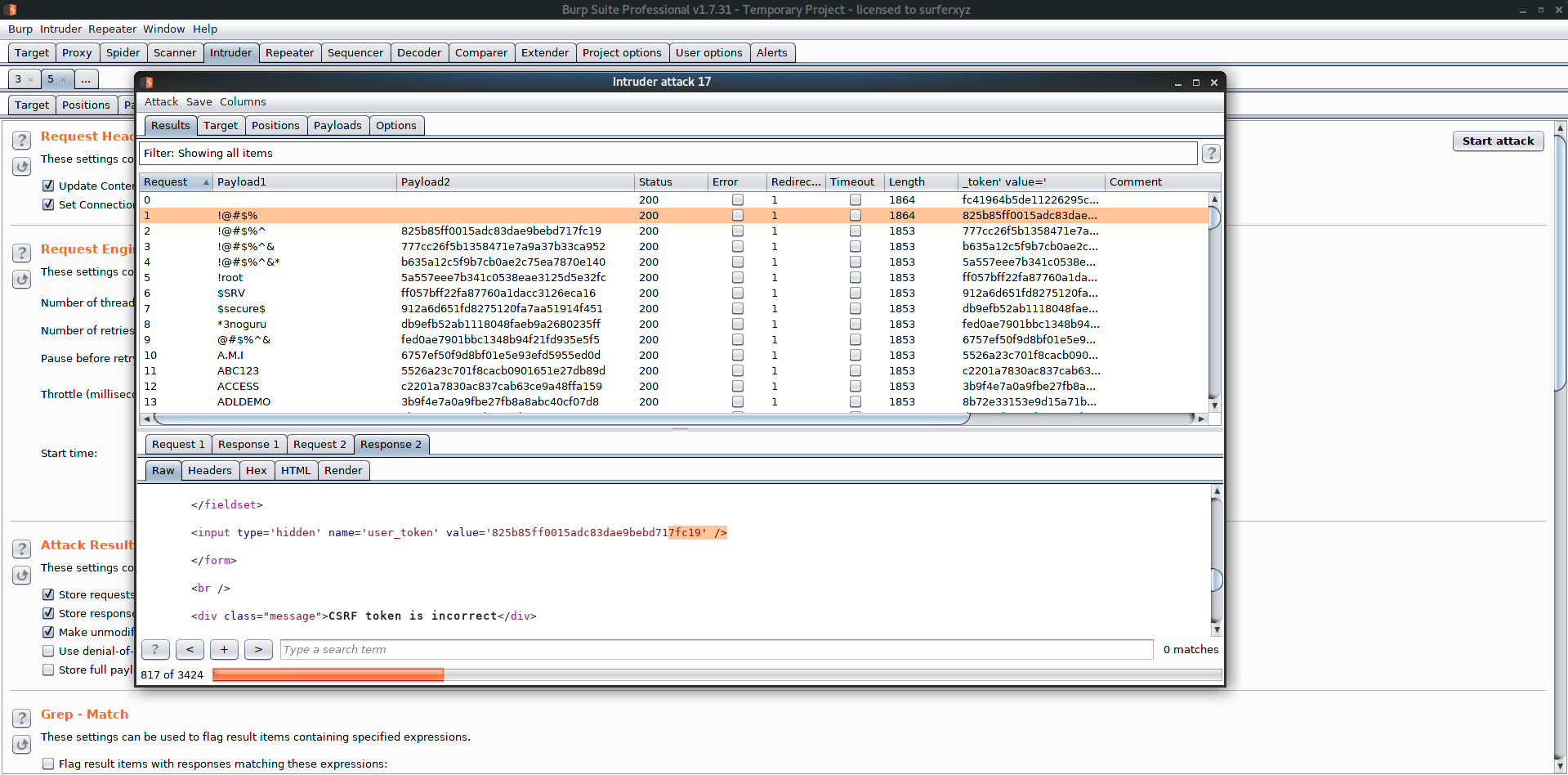Restore defaults for Attack Results section
The image size is (1568, 775).
point(22,576)
